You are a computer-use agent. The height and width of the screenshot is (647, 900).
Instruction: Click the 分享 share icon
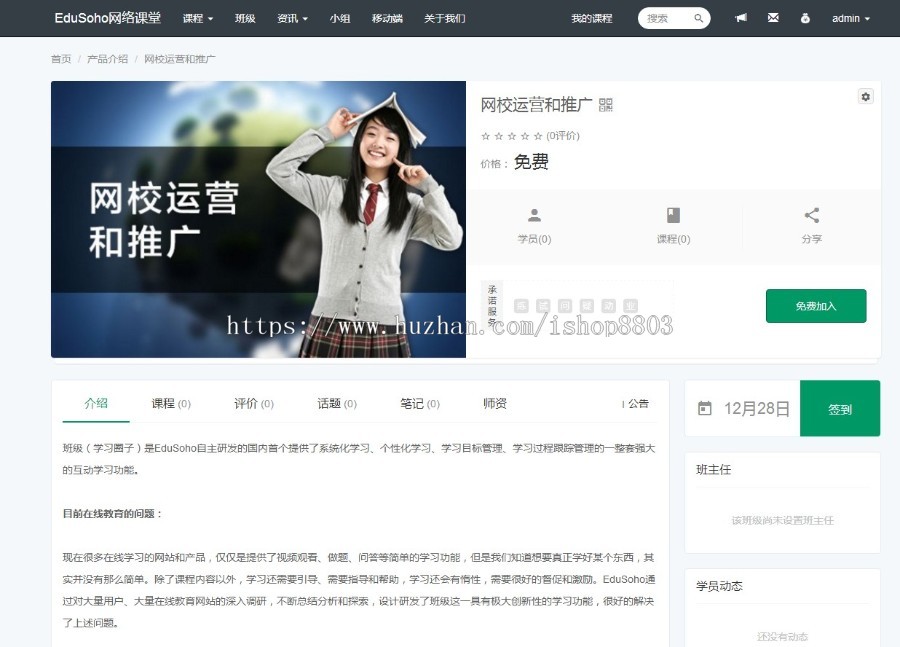812,215
